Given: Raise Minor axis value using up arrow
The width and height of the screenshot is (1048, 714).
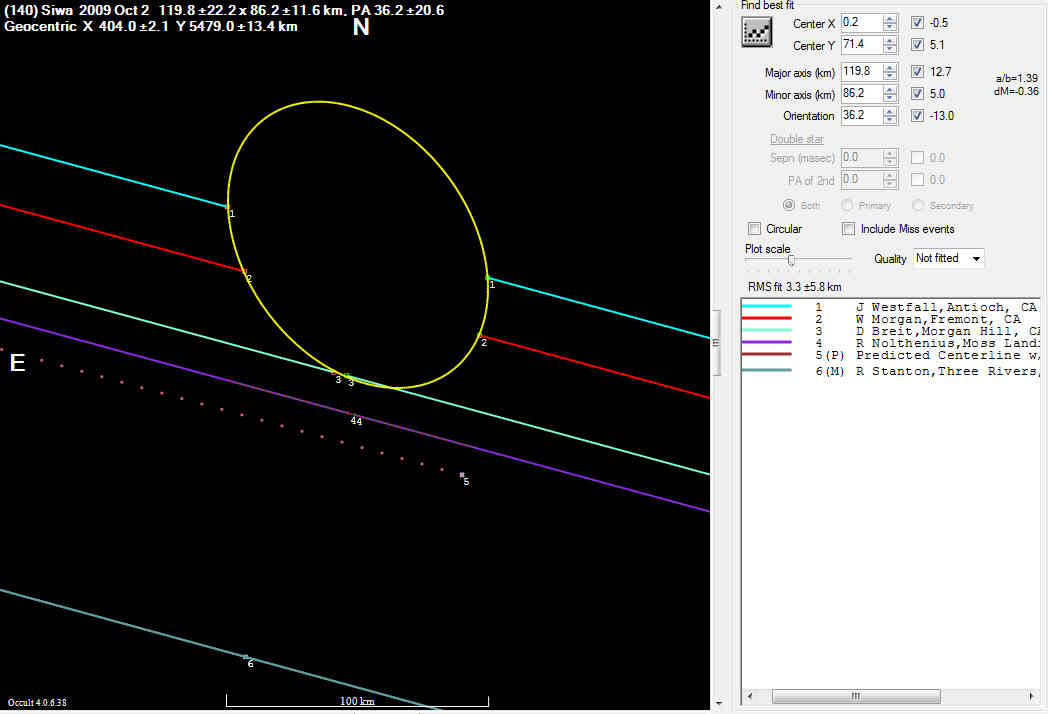Looking at the screenshot, I should 890,90.
